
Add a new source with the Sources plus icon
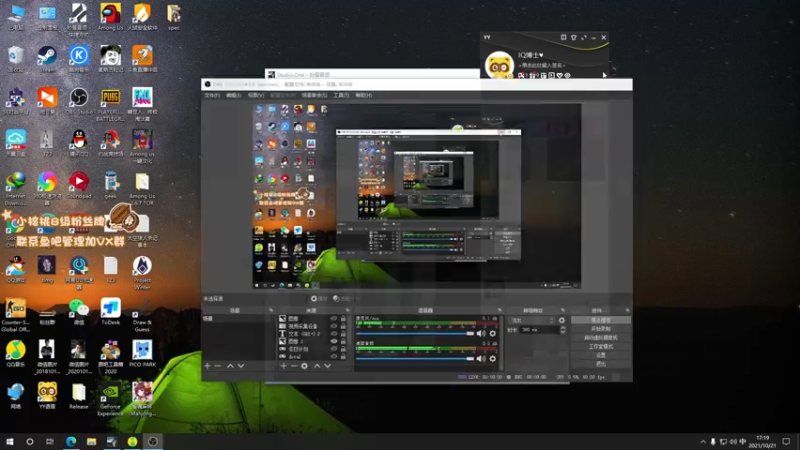283,366
